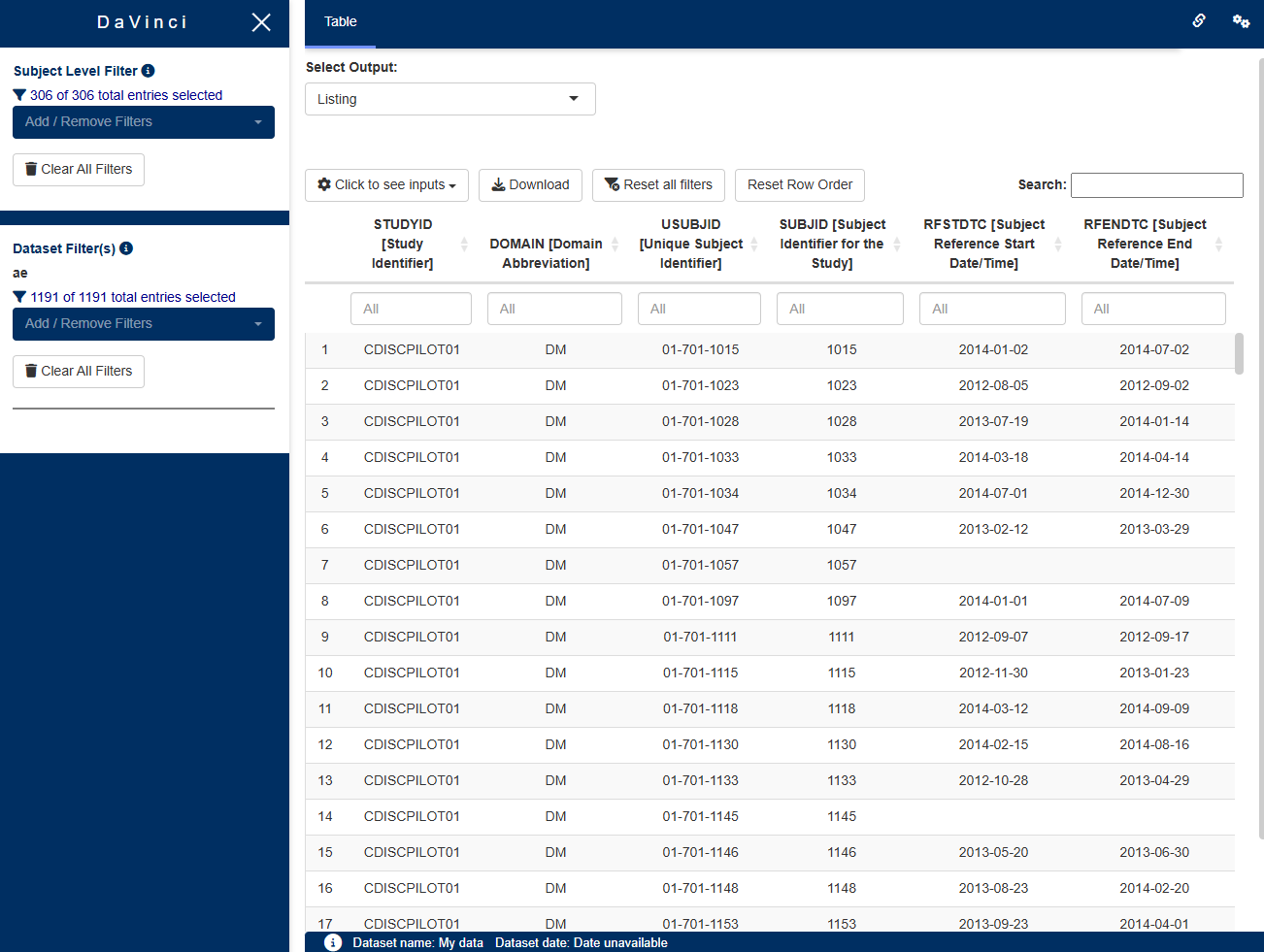The width and height of the screenshot is (1264, 952).
Task: Sort by RFENDTC column arrows
Action: [1218, 244]
